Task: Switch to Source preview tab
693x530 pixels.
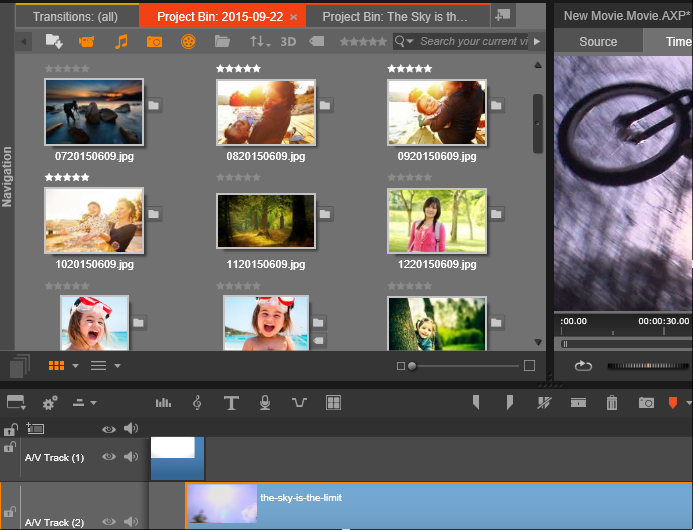Action: [x=598, y=42]
